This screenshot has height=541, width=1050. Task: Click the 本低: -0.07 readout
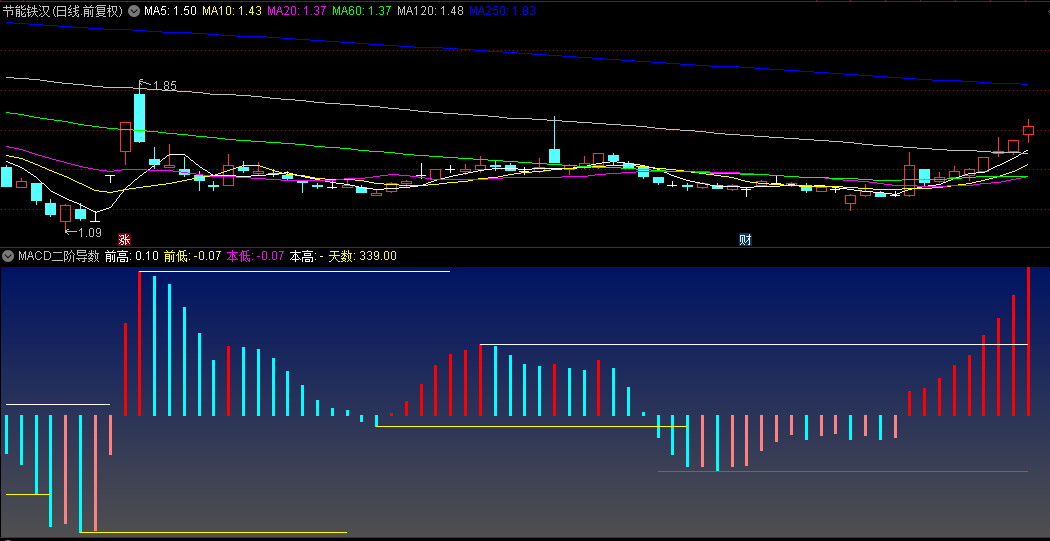coord(256,256)
